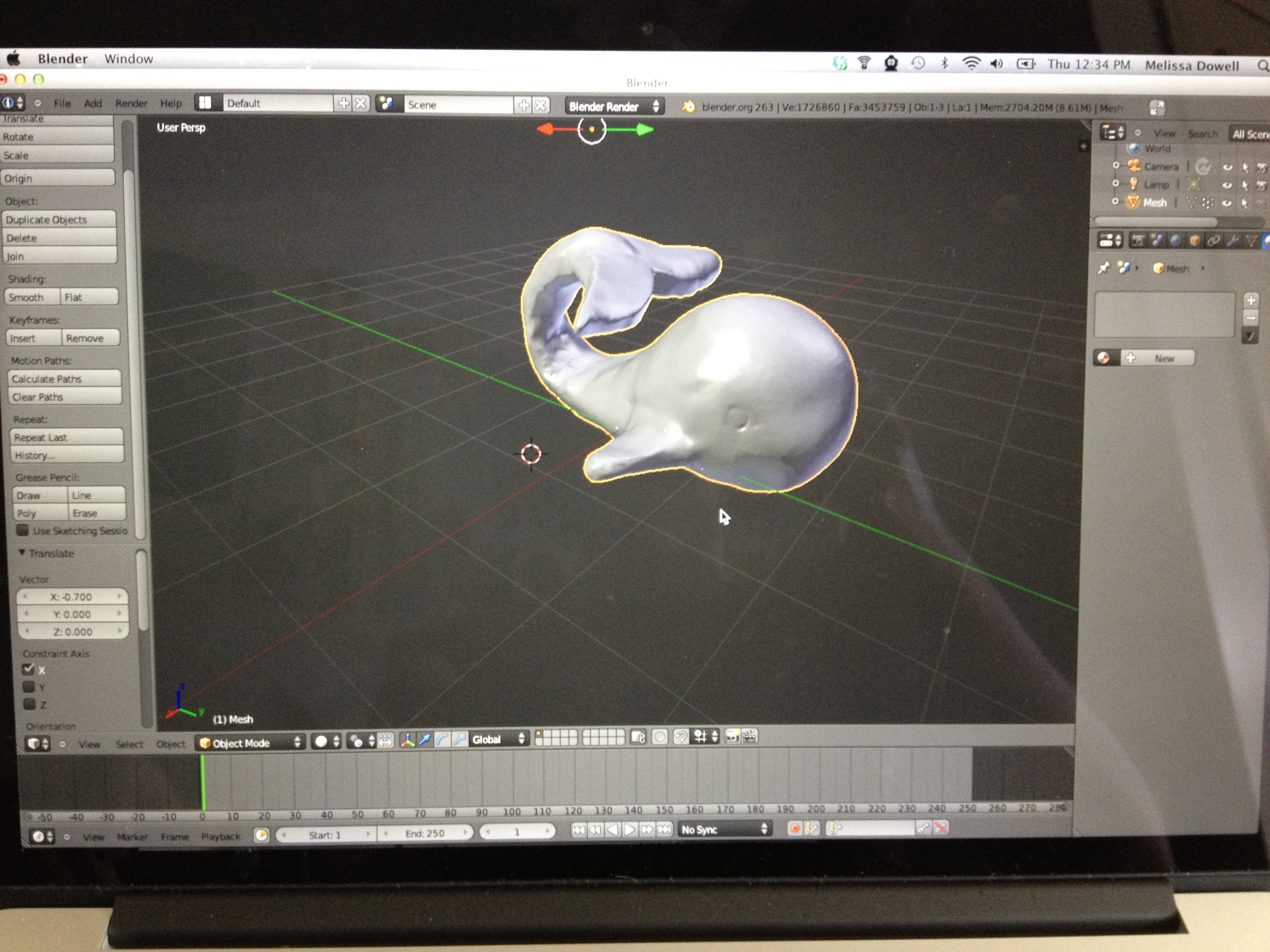The height and width of the screenshot is (952, 1270).
Task: Open the pivot point dropdown
Action: (x=361, y=741)
